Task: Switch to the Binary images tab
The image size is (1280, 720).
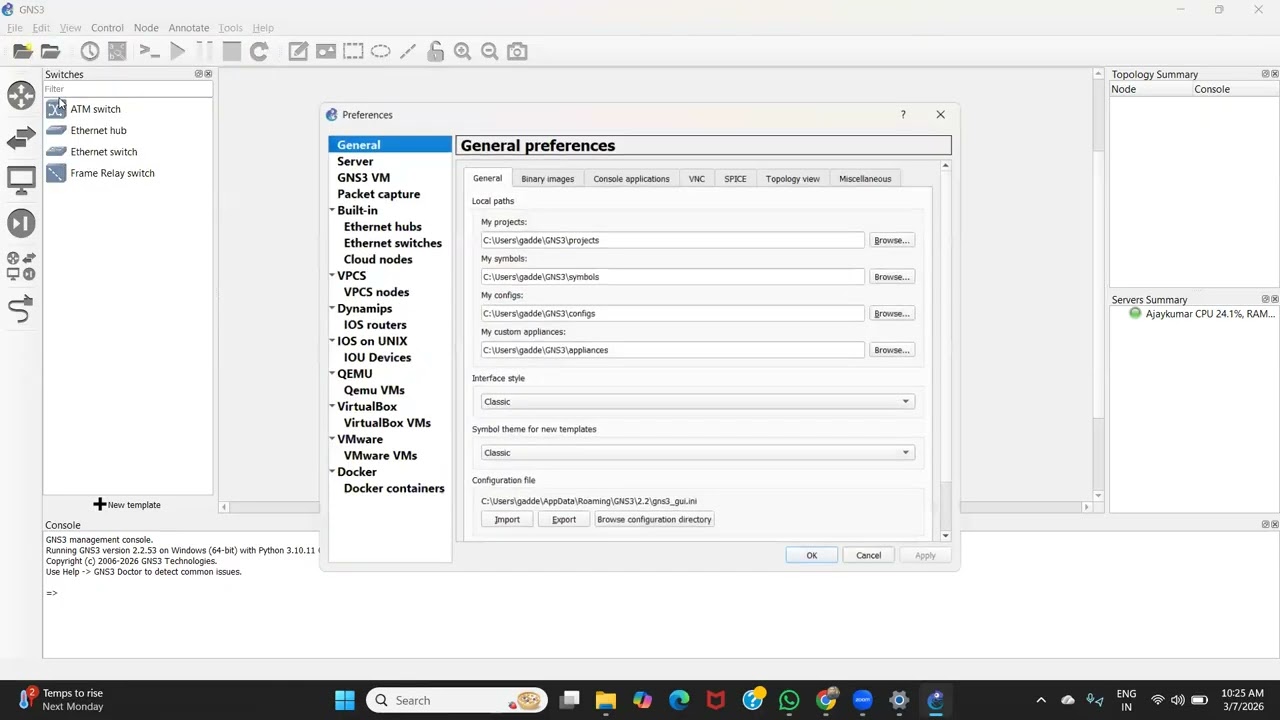Action: pyautogui.click(x=547, y=179)
